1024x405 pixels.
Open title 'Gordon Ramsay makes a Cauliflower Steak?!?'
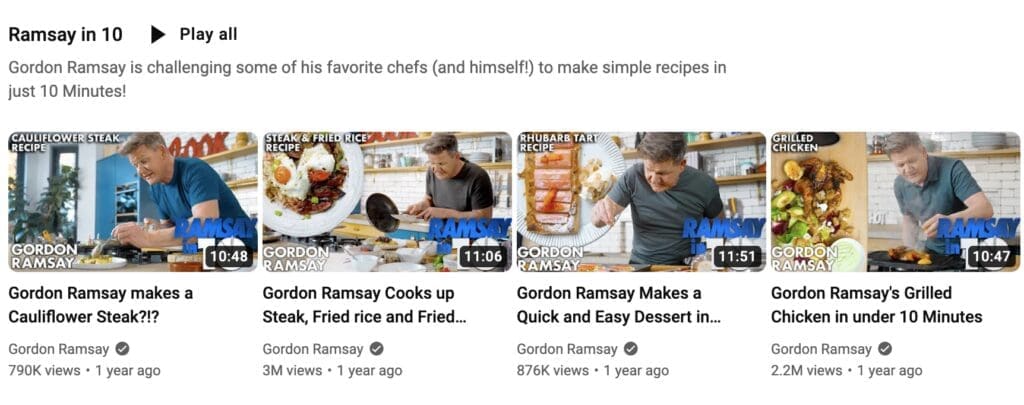tap(101, 305)
